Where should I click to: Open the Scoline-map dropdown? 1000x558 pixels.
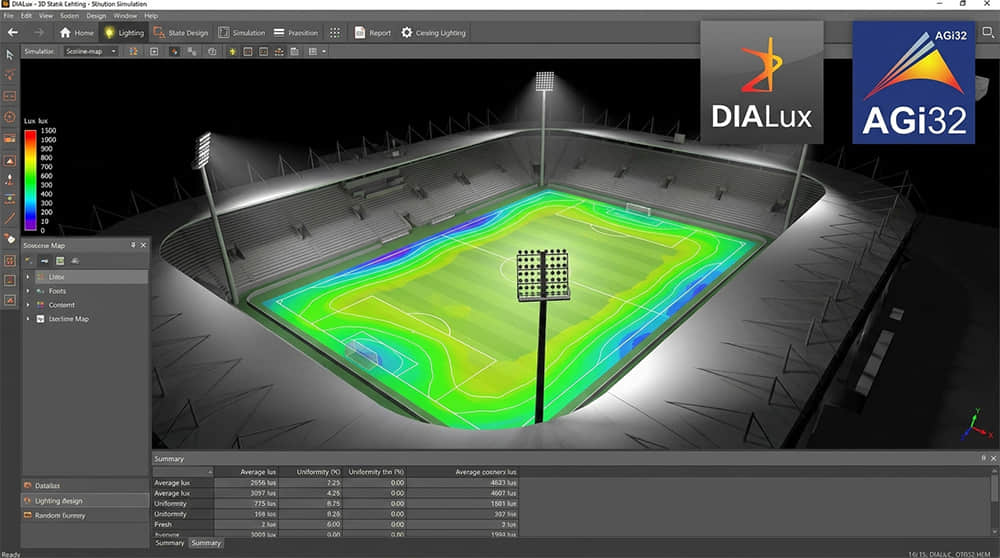[x=91, y=51]
